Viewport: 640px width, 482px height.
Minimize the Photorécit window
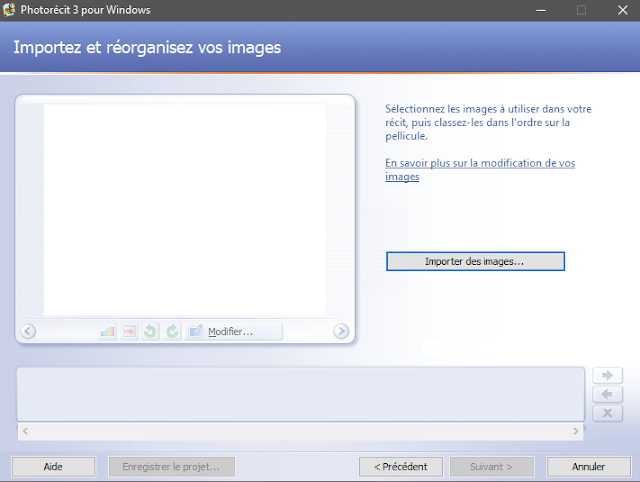(x=541, y=10)
